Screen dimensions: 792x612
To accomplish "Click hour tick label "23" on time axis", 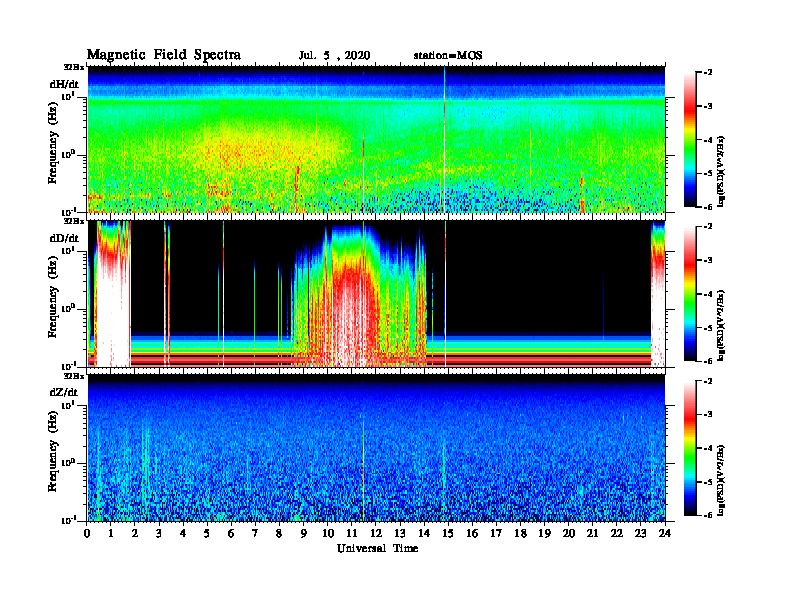I will click(x=640, y=534).
